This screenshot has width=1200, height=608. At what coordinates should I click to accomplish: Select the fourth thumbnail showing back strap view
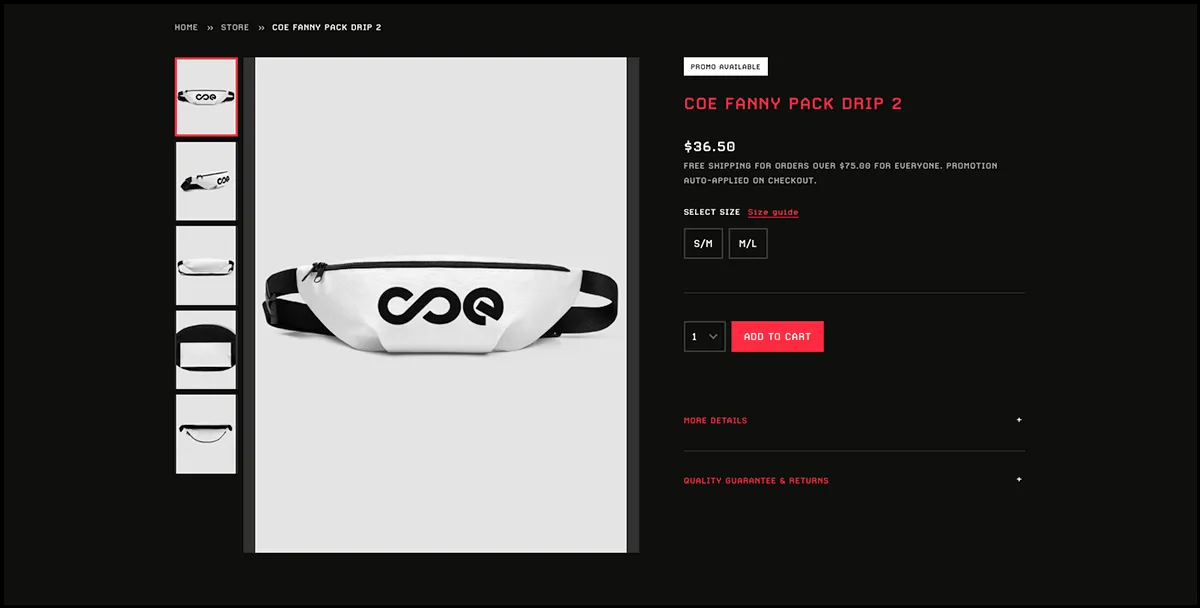(206, 350)
